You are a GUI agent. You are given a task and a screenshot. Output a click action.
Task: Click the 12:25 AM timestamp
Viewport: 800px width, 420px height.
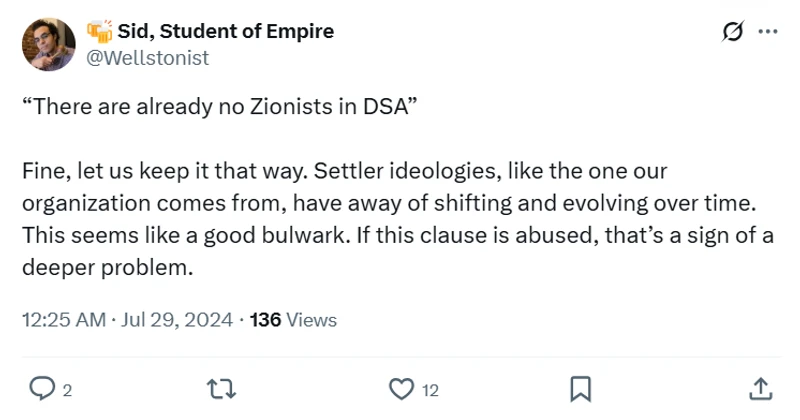(63, 320)
